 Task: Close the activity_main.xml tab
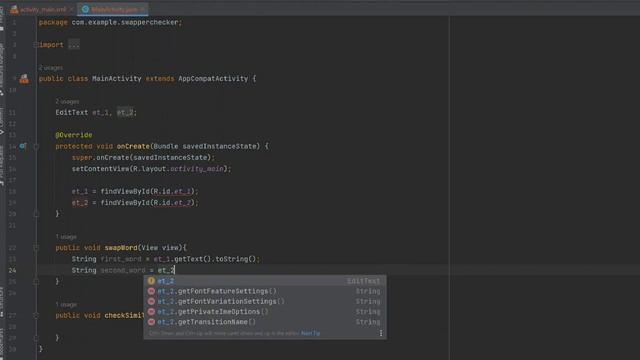coord(72,9)
